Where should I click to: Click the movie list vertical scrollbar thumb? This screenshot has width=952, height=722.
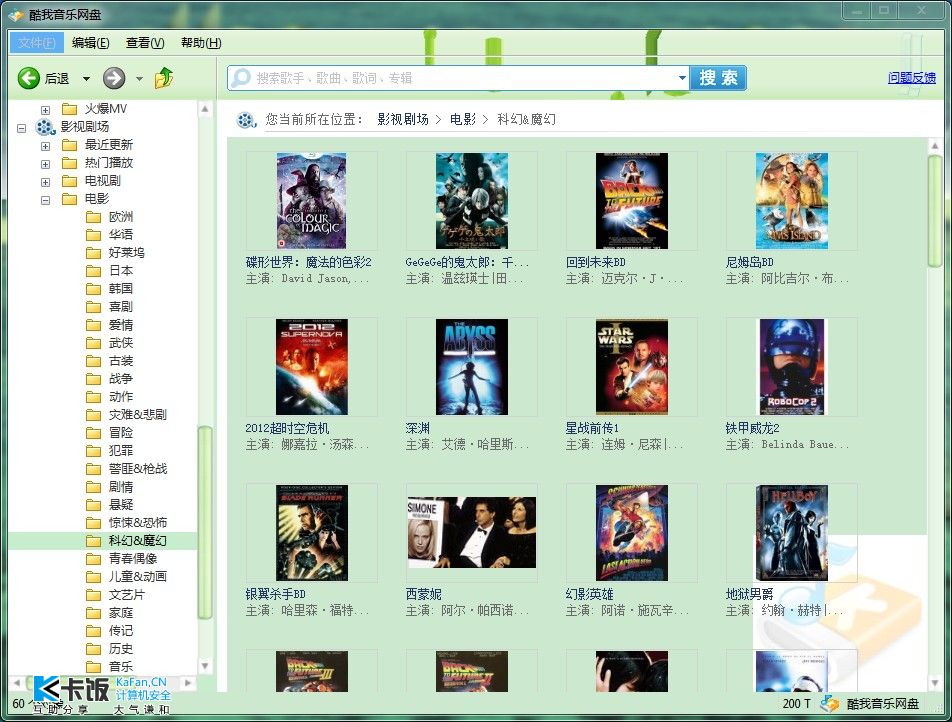935,211
